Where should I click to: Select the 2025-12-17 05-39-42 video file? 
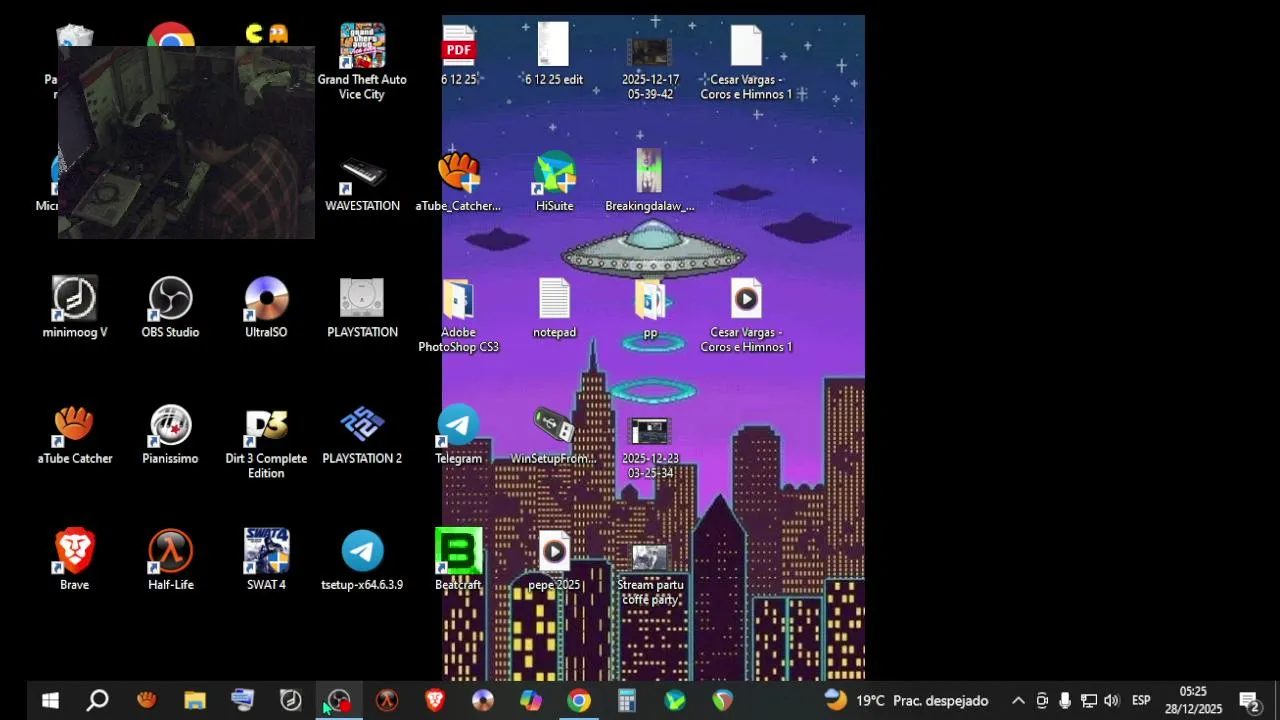click(650, 62)
